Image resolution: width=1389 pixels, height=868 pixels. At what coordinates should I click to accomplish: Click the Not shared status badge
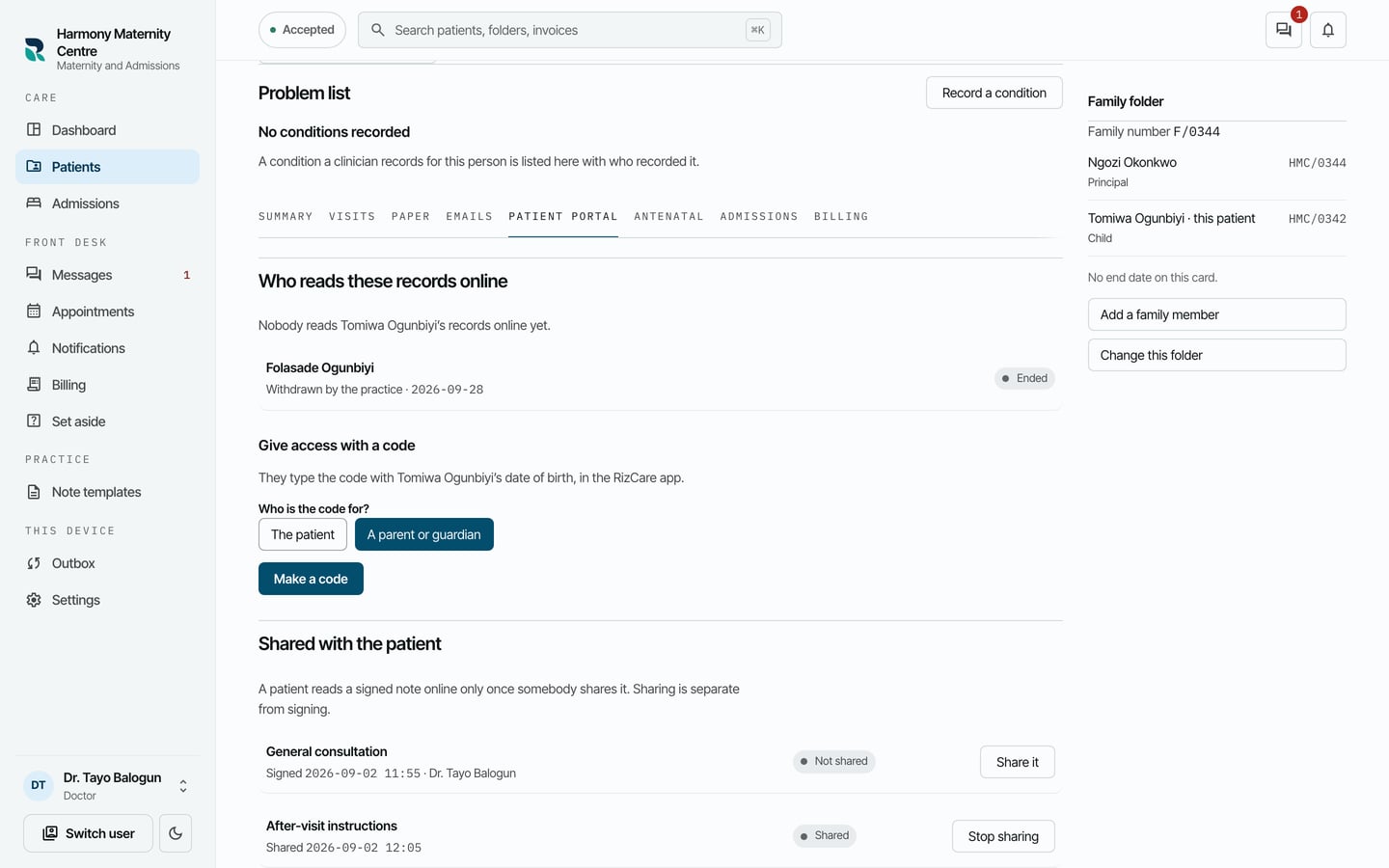click(833, 761)
